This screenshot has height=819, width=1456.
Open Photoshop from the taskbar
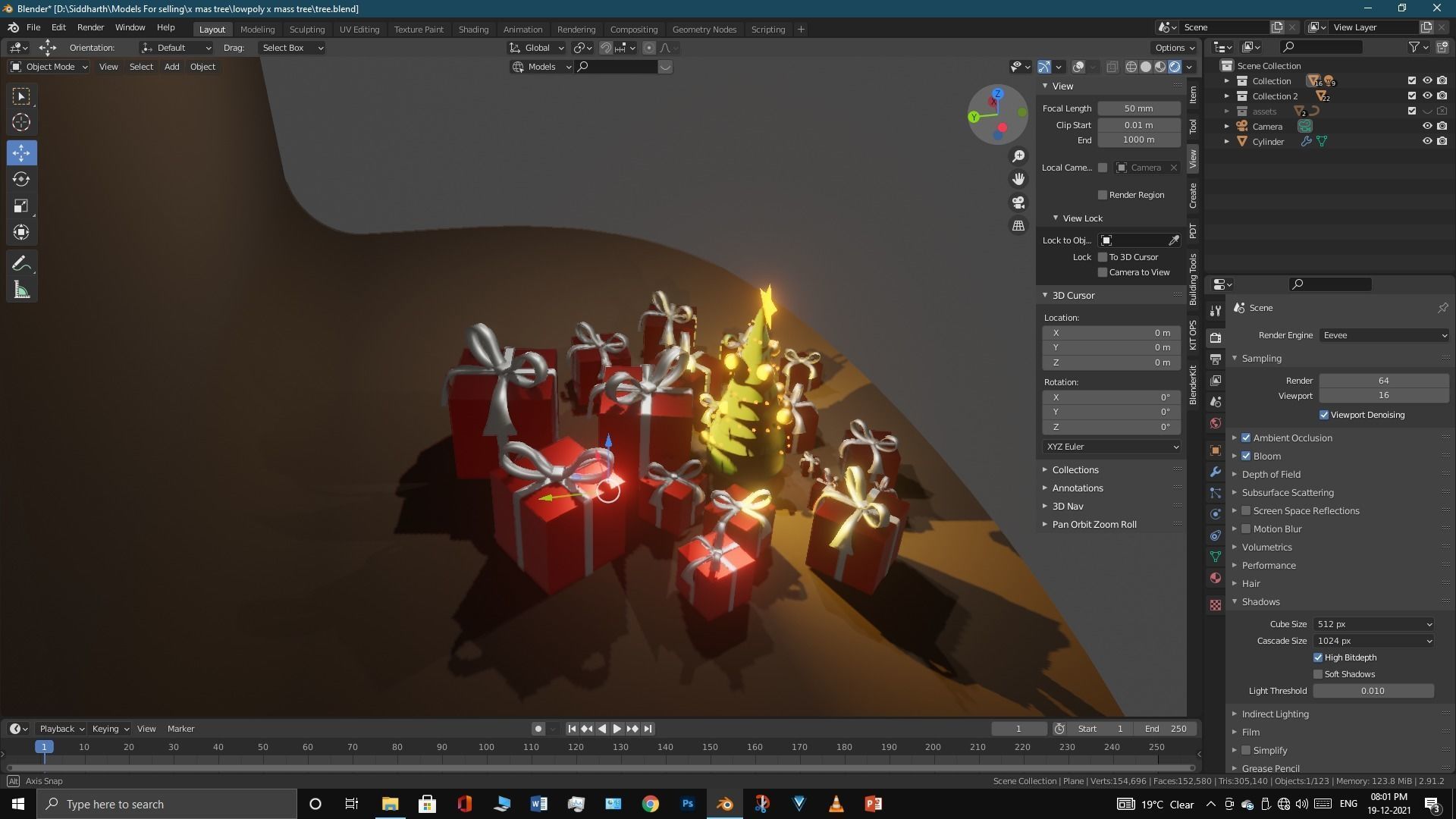[688, 804]
